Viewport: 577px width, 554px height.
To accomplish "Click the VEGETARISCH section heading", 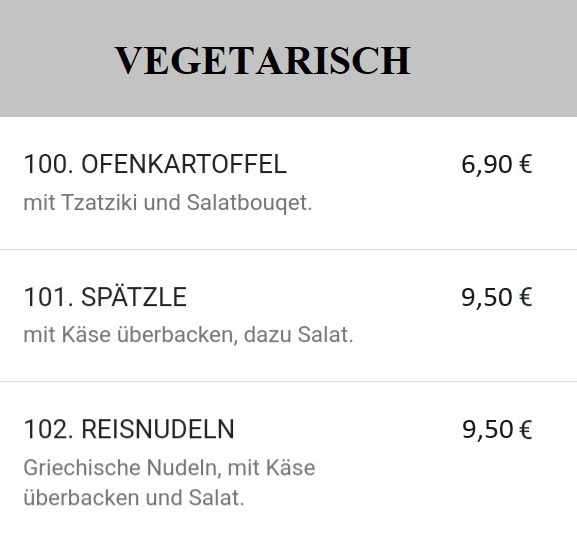I will [262, 61].
